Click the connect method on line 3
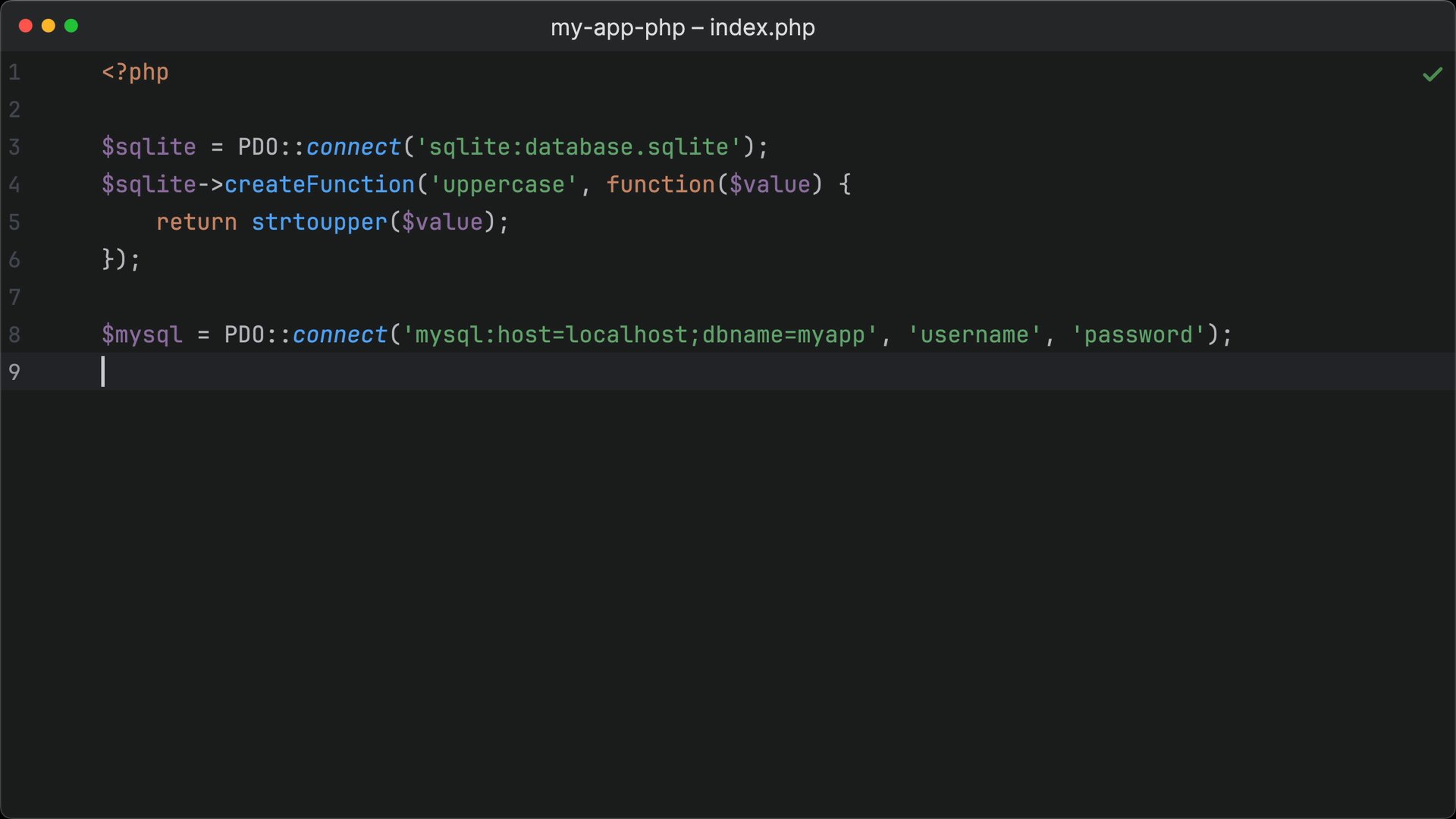This screenshot has width=1456, height=819. coord(353,147)
